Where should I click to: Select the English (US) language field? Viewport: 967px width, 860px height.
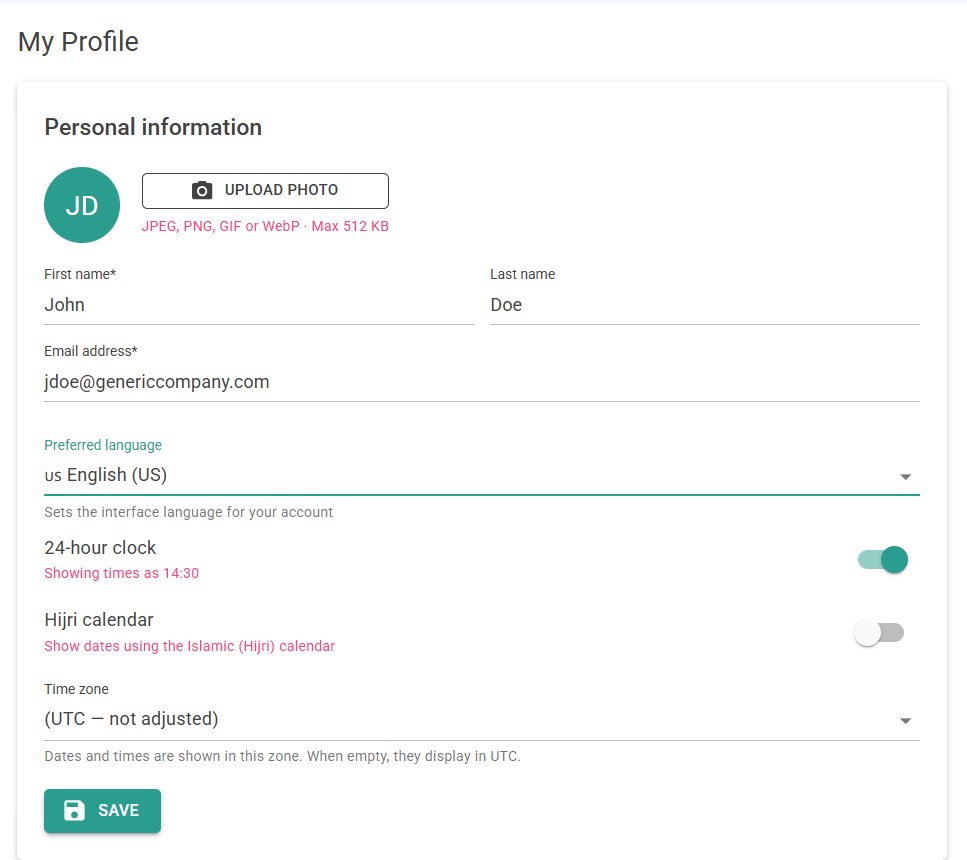click(x=482, y=476)
